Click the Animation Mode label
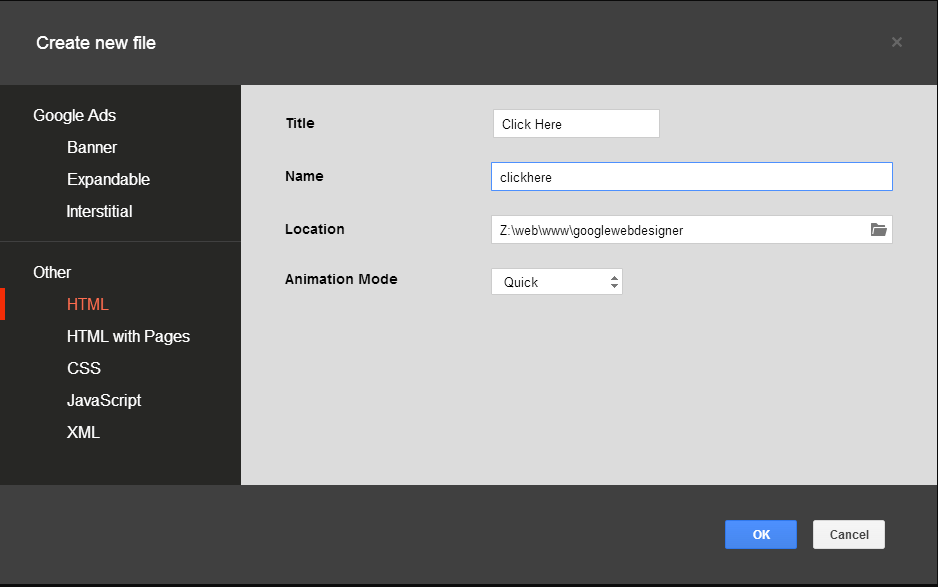Image resolution: width=938 pixels, height=587 pixels. click(341, 279)
